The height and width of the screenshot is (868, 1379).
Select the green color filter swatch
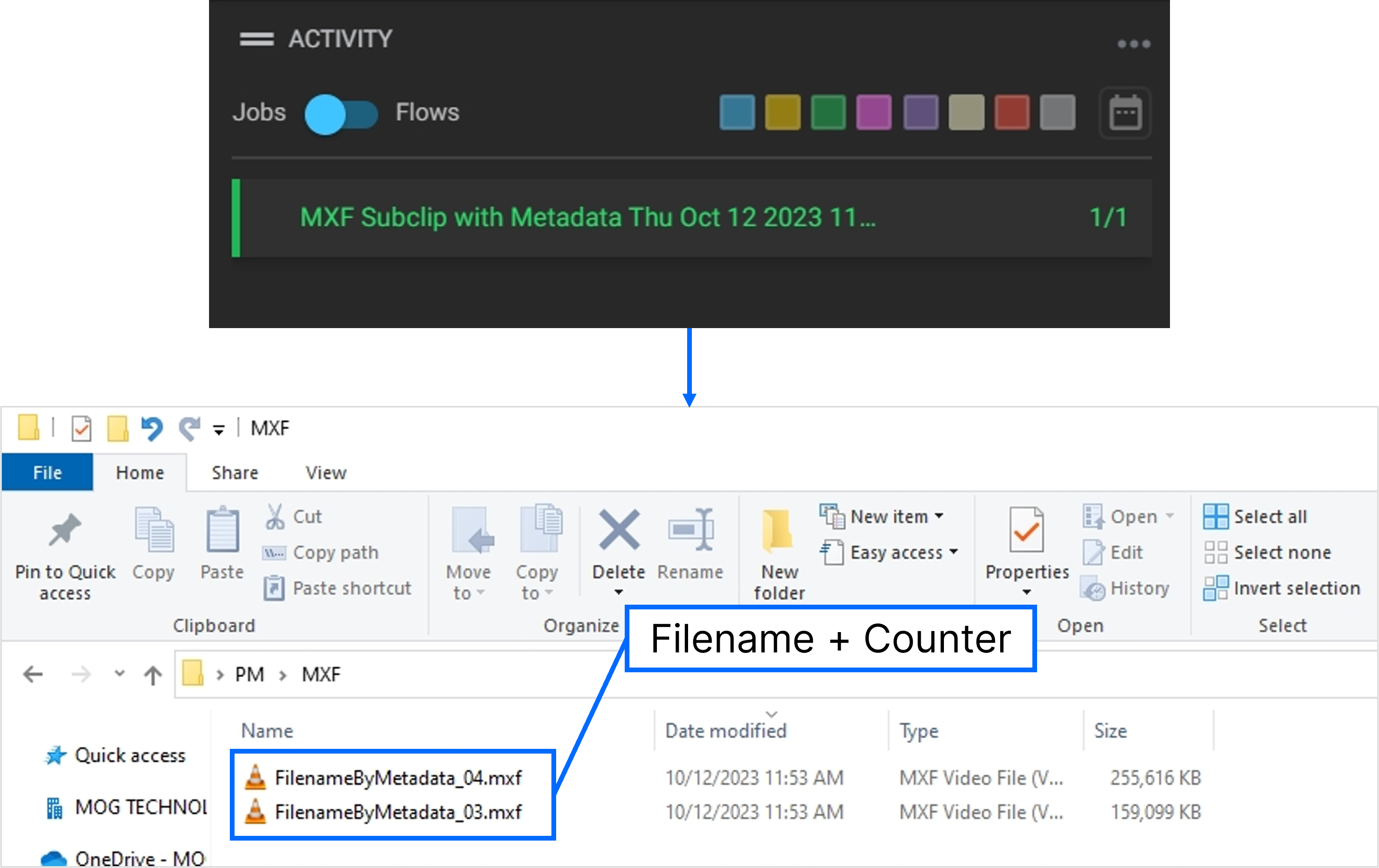828,112
